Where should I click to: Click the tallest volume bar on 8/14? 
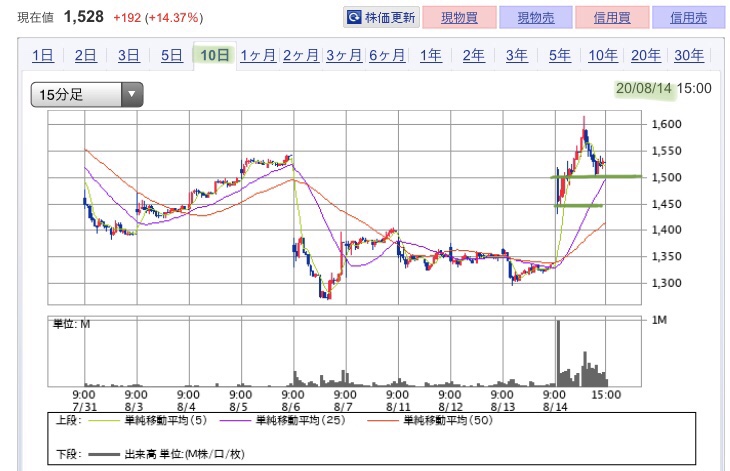click(x=558, y=353)
